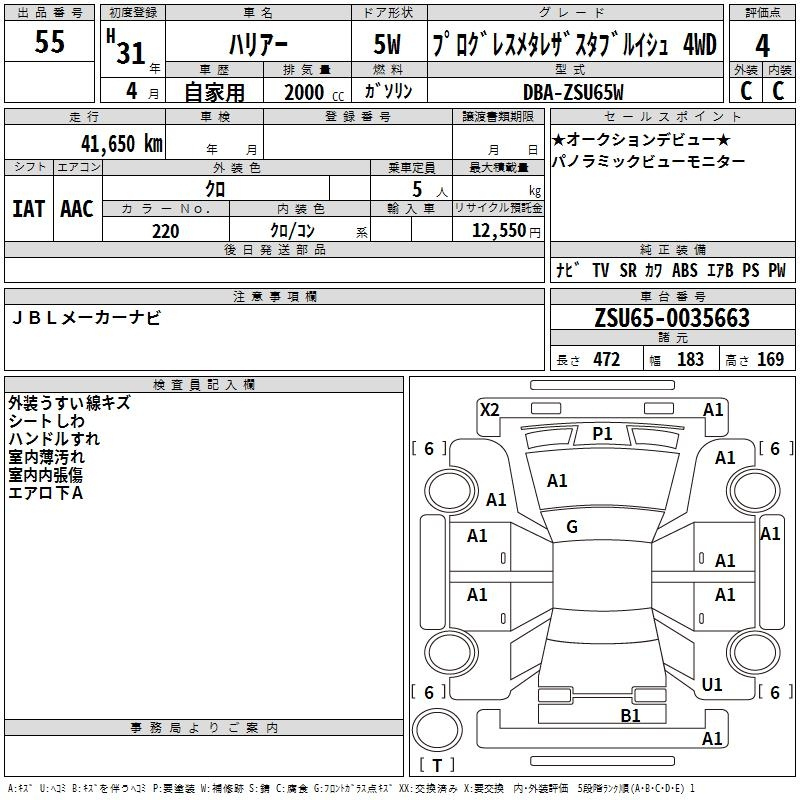Screen dimensions: 800x800
Task: Click the C grade under 内装
Action: coord(778,91)
